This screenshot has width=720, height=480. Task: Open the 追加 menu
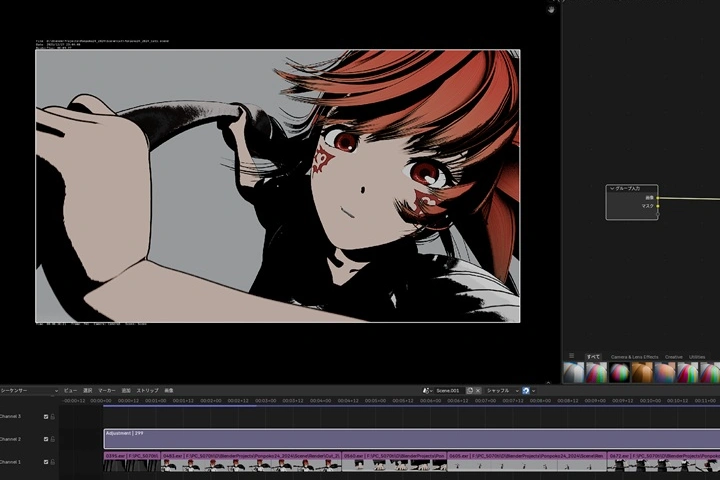coord(126,390)
